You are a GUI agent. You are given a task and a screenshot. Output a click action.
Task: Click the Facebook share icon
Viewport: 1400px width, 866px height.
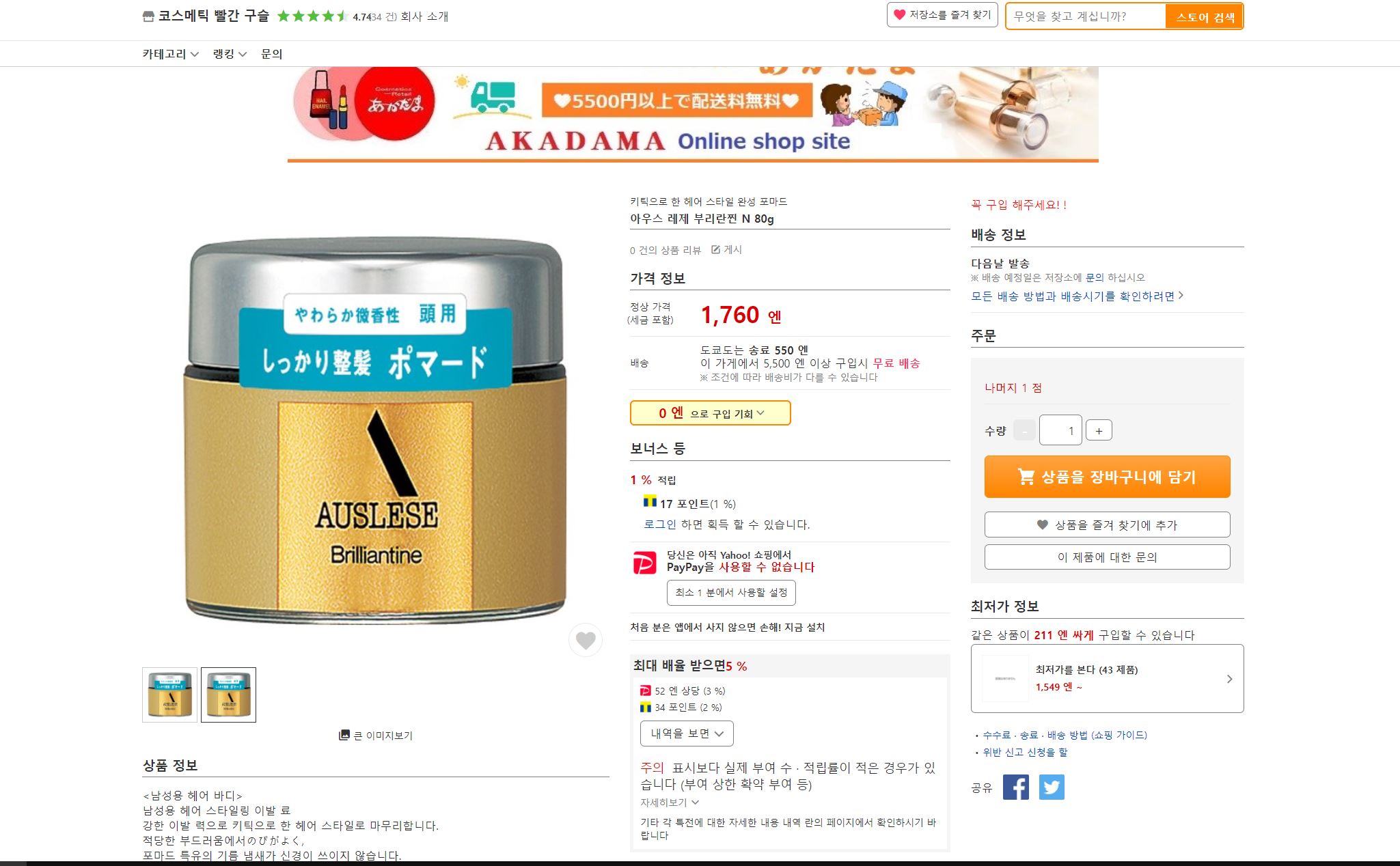tap(1015, 787)
